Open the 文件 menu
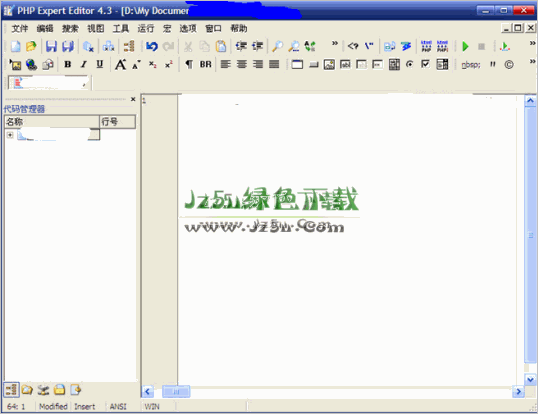Viewport: 538px width, 414px height. 20,28
